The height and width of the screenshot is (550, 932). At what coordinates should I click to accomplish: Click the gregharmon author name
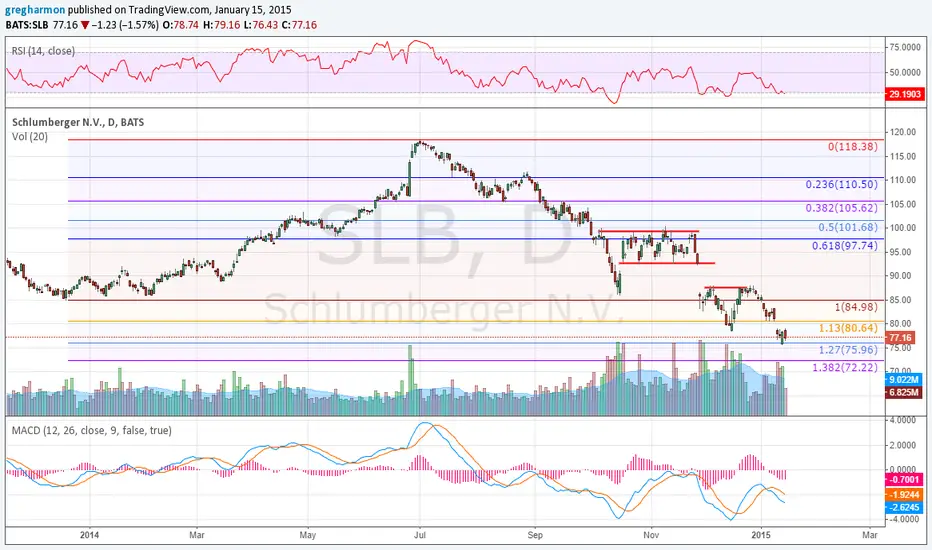(x=35, y=10)
